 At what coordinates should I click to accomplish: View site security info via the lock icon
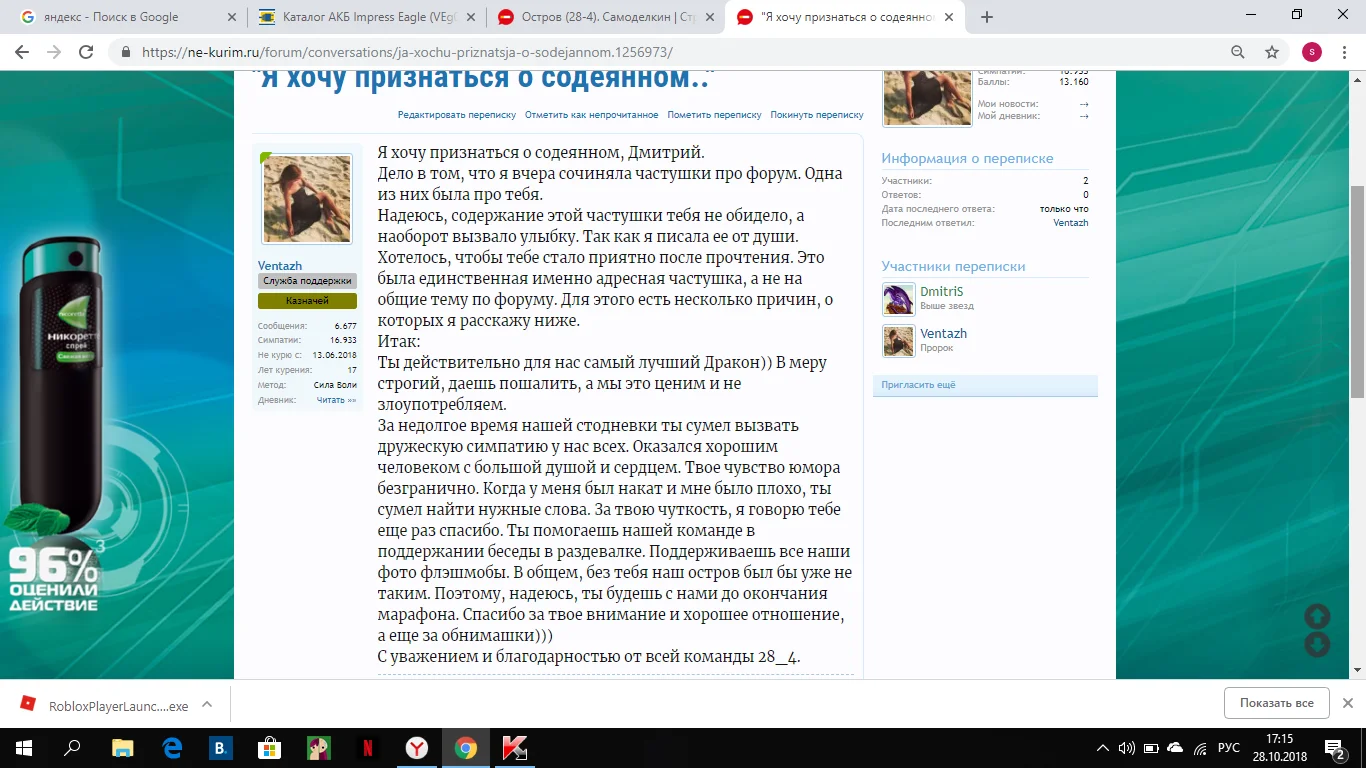coord(126,52)
